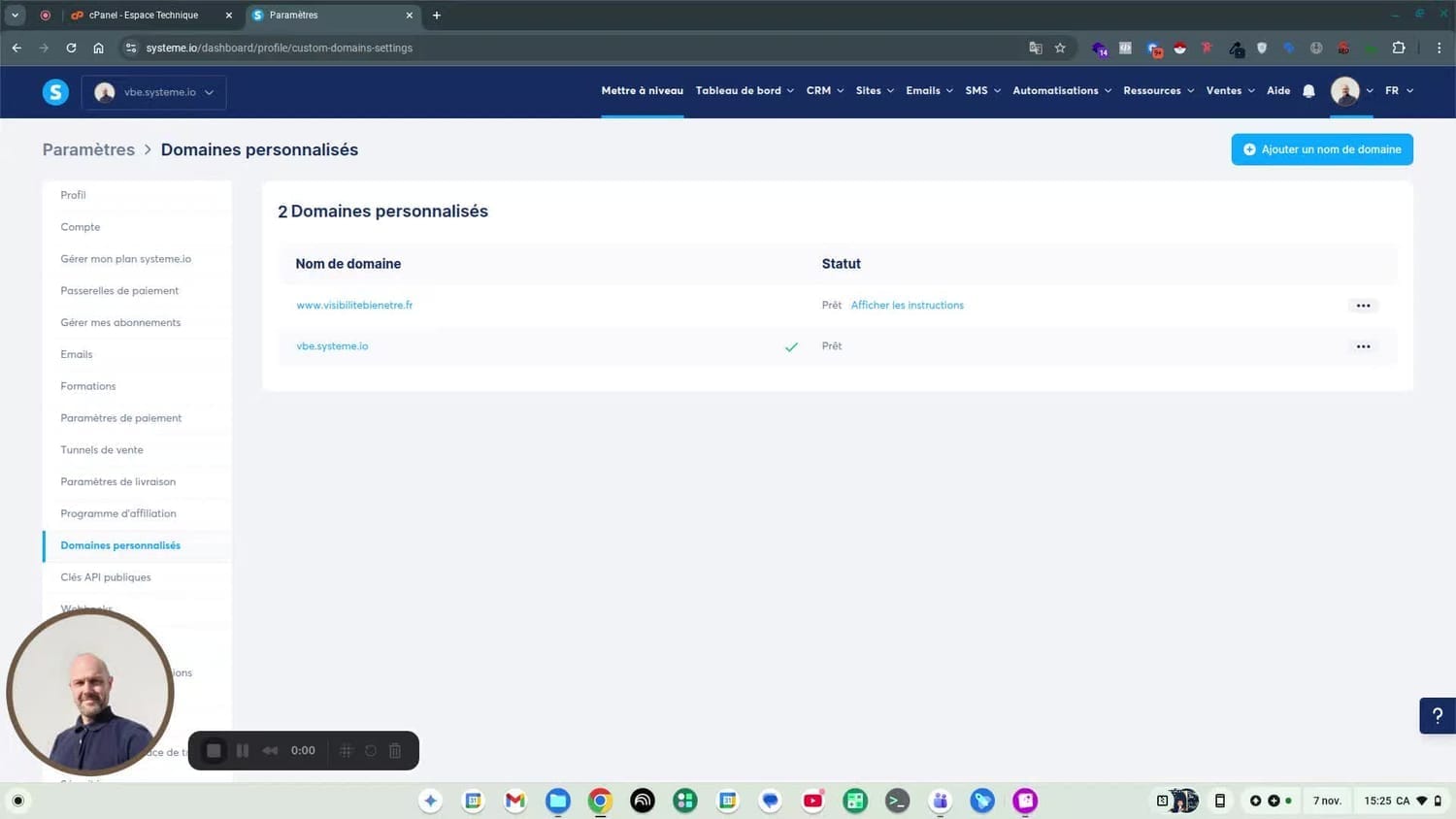Open the FR language dropdown
The image size is (1456, 819).
tap(1398, 91)
